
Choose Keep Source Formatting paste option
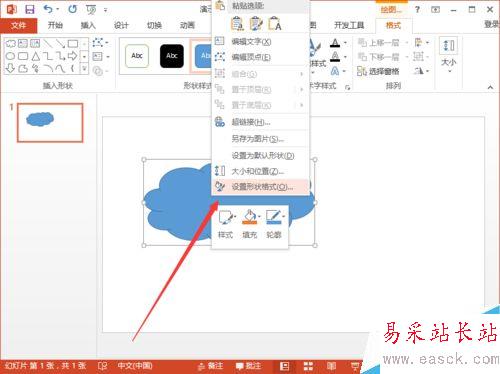[x=237, y=24]
